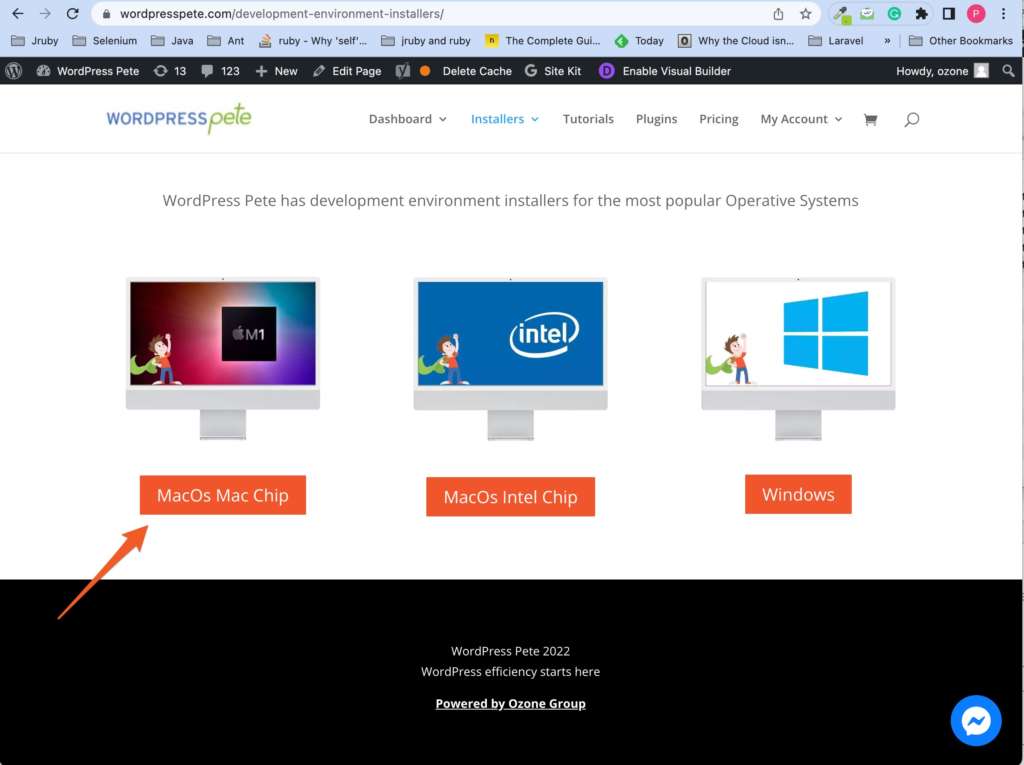Reload the page
1024x765 pixels.
[x=72, y=14]
